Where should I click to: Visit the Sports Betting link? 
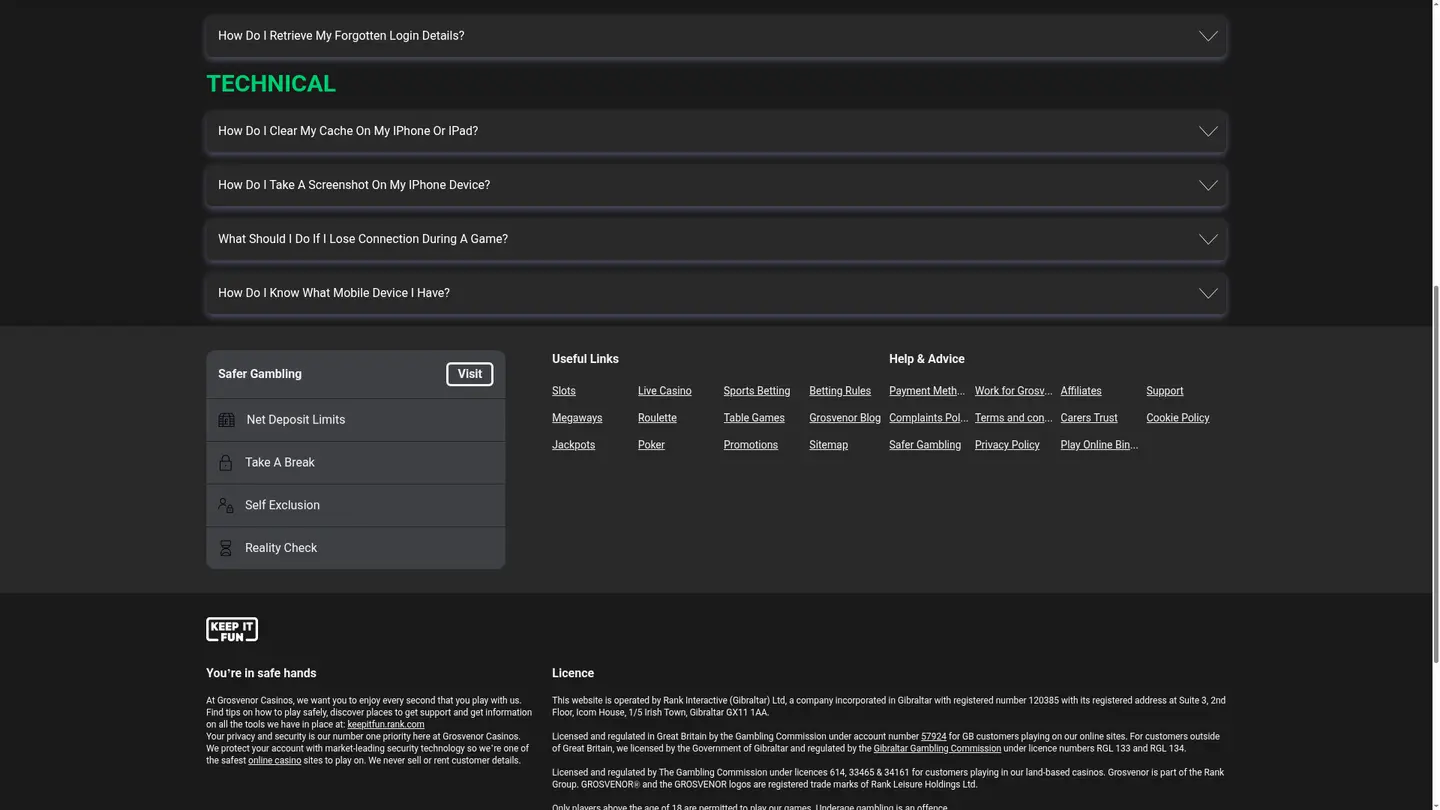pos(757,391)
